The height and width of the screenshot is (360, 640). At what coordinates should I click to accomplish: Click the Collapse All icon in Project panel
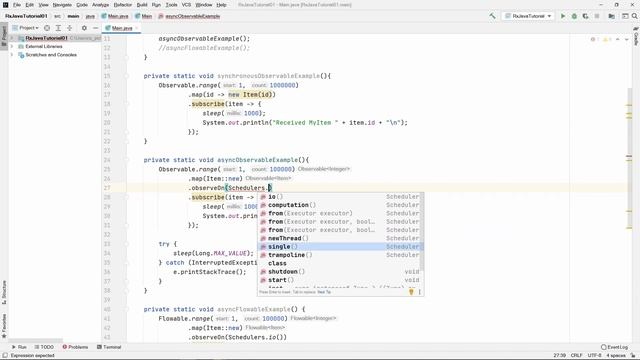click(x=69, y=28)
